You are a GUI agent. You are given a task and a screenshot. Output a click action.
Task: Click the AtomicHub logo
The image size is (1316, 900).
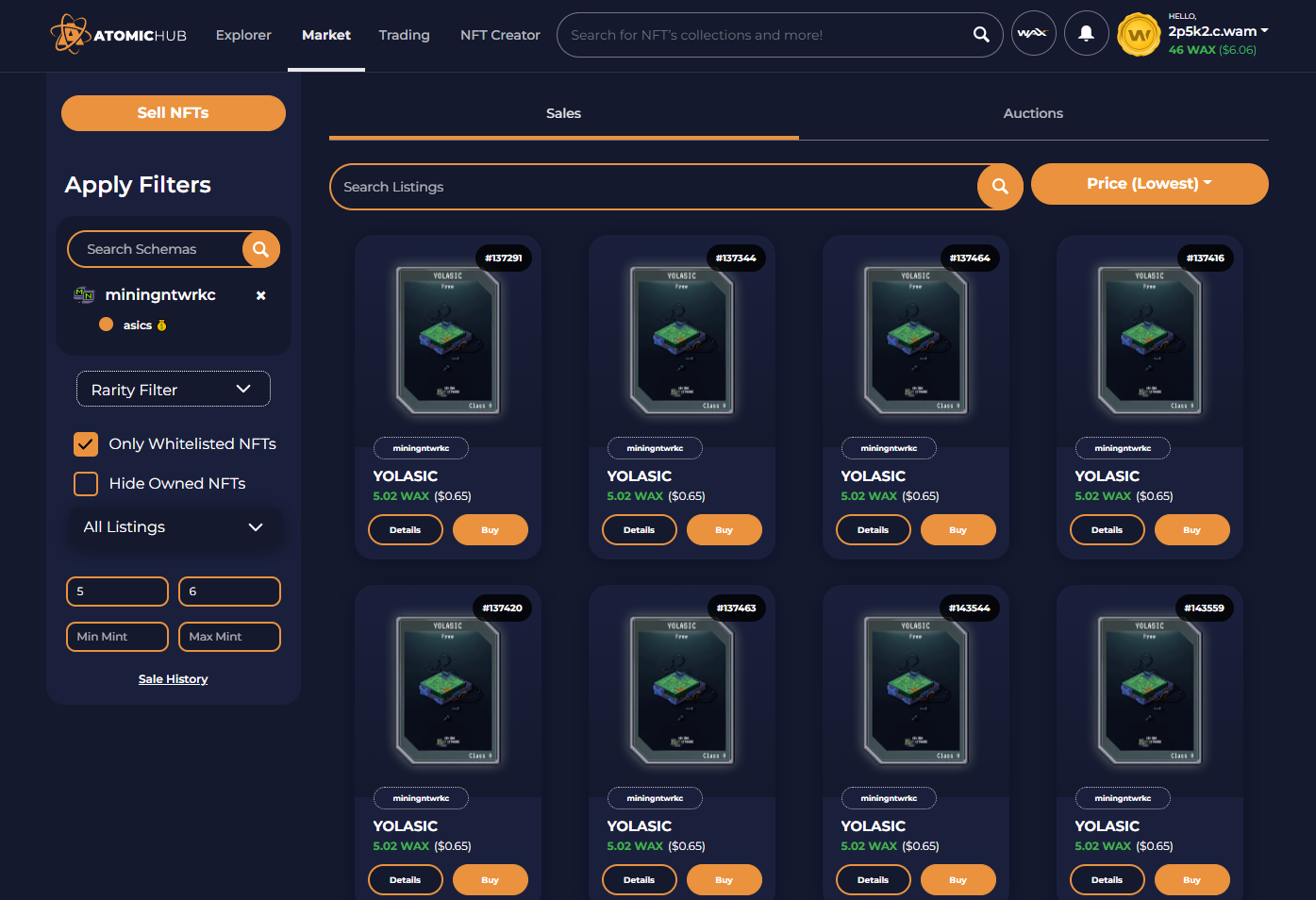[119, 35]
